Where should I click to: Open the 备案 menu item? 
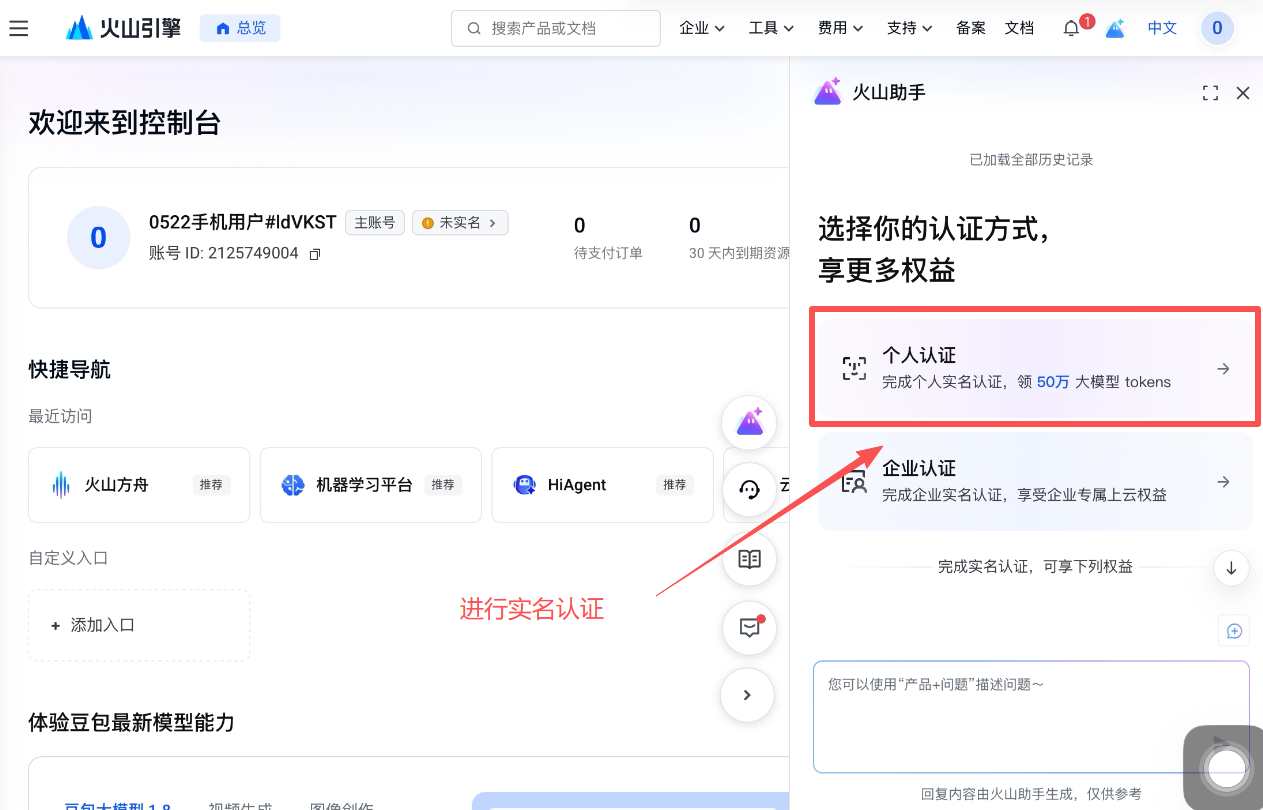point(971,28)
